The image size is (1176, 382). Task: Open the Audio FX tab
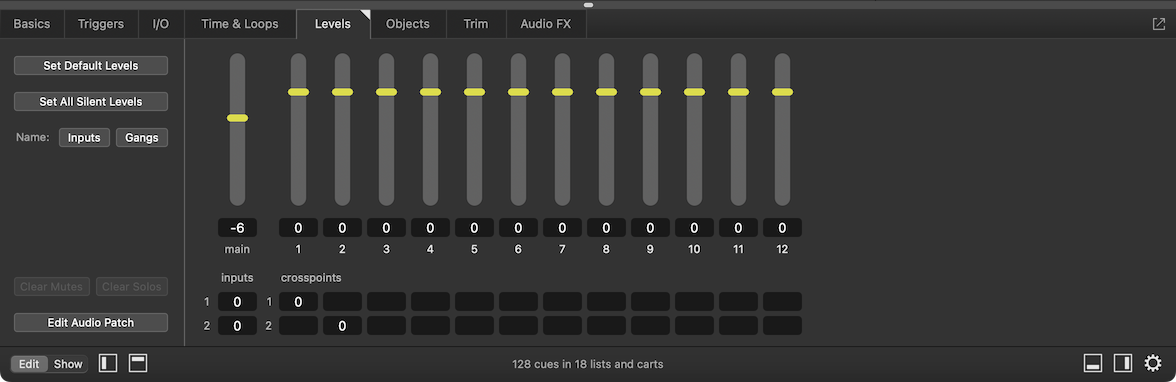(x=546, y=24)
